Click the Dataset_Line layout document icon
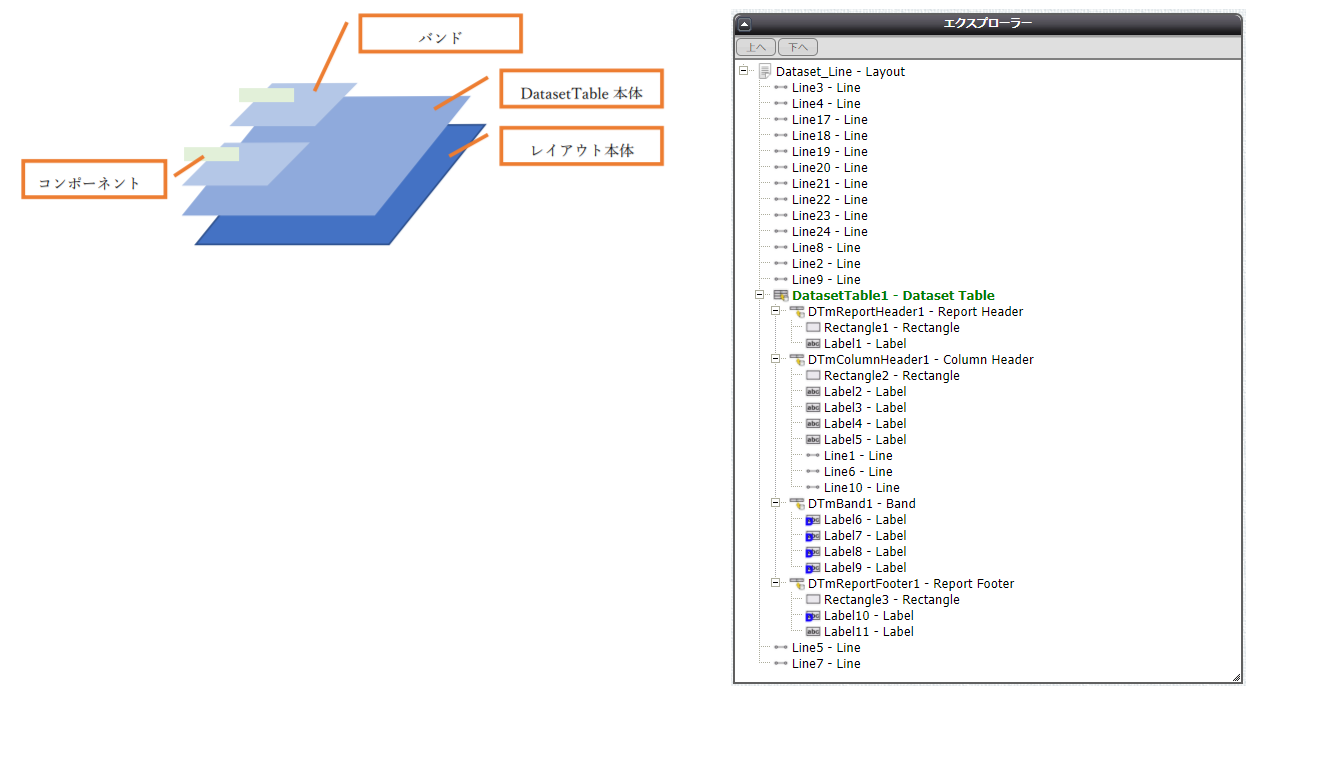The image size is (1332, 780). point(765,72)
